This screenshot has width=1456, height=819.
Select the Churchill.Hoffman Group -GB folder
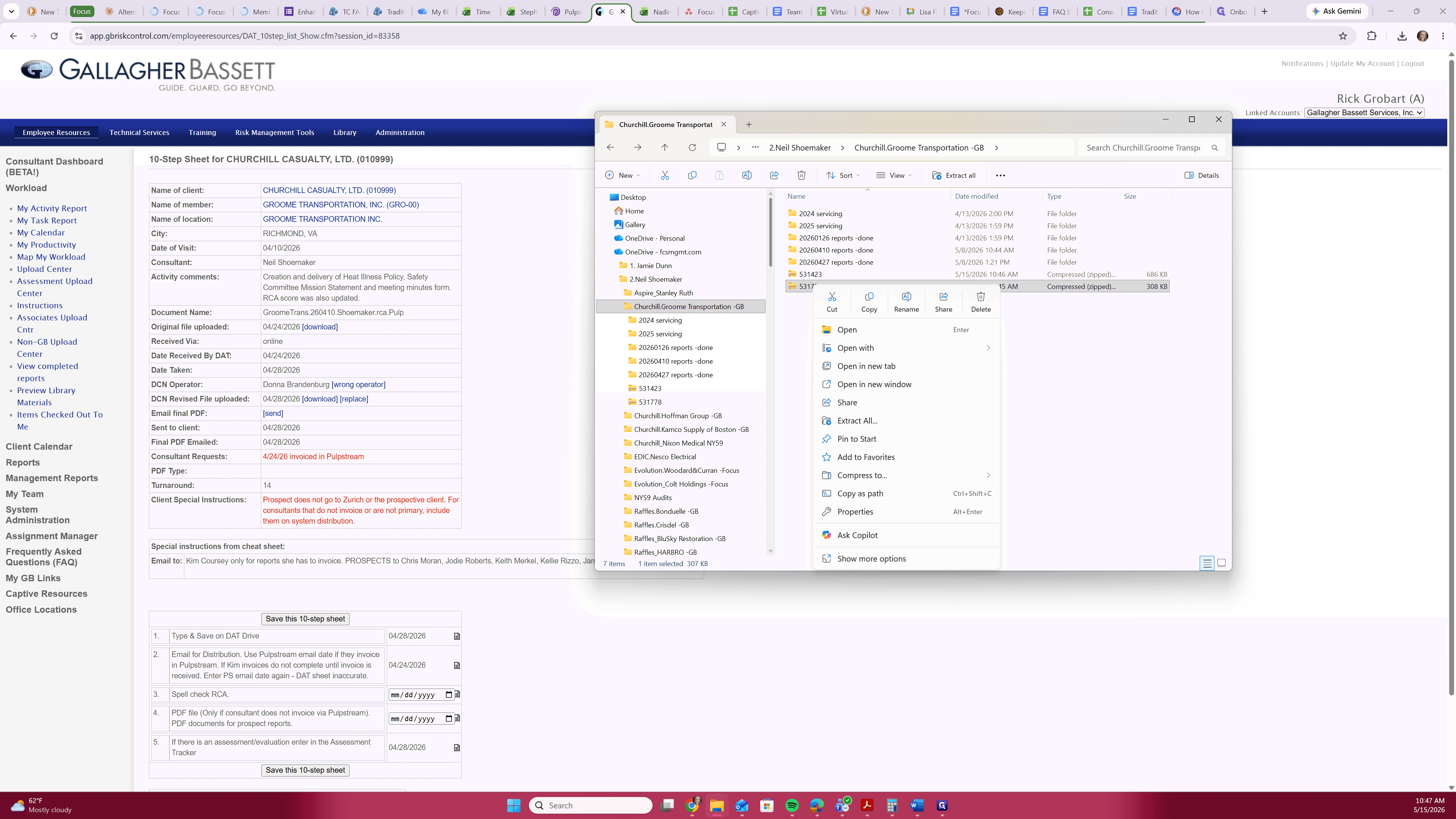(678, 416)
